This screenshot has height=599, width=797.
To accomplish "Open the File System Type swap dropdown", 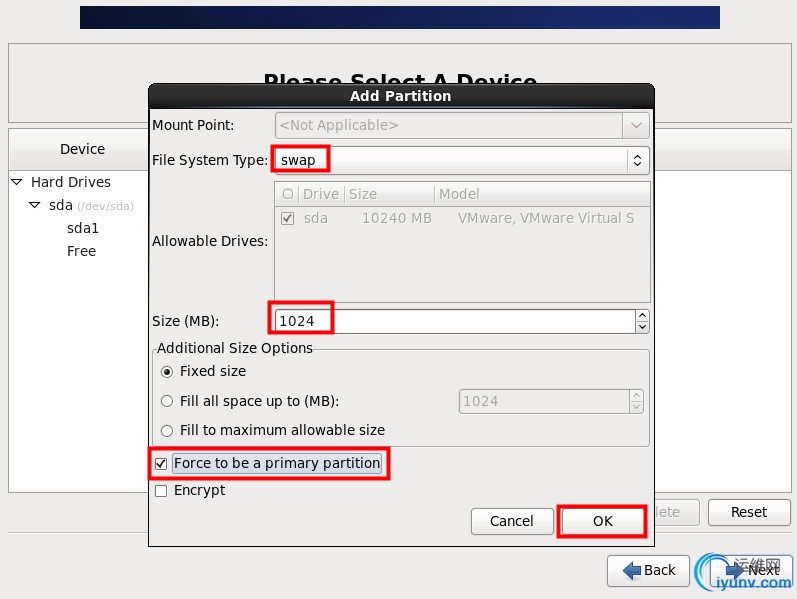I will tap(462, 160).
